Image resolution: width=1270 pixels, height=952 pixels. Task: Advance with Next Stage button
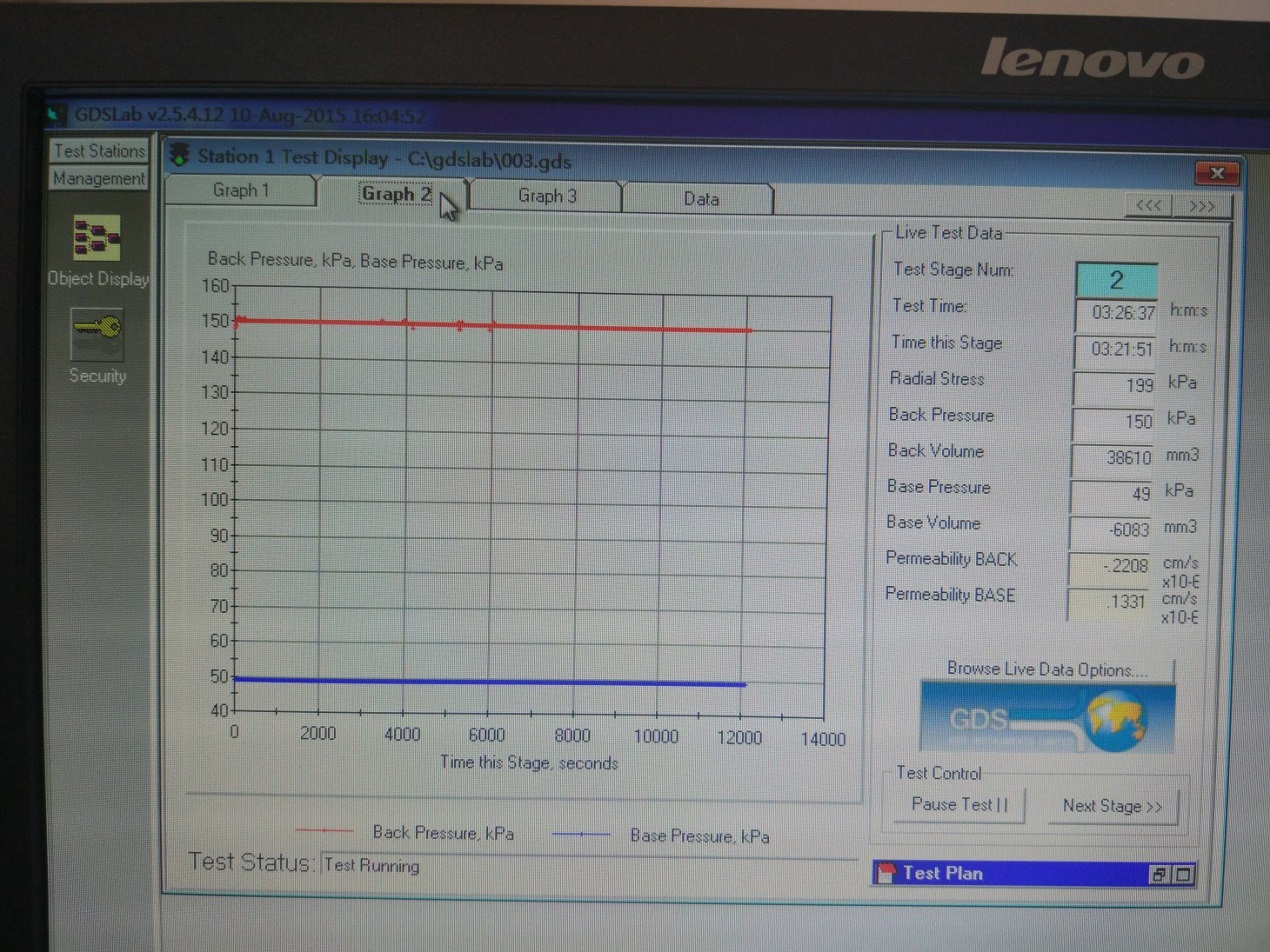(x=1112, y=806)
